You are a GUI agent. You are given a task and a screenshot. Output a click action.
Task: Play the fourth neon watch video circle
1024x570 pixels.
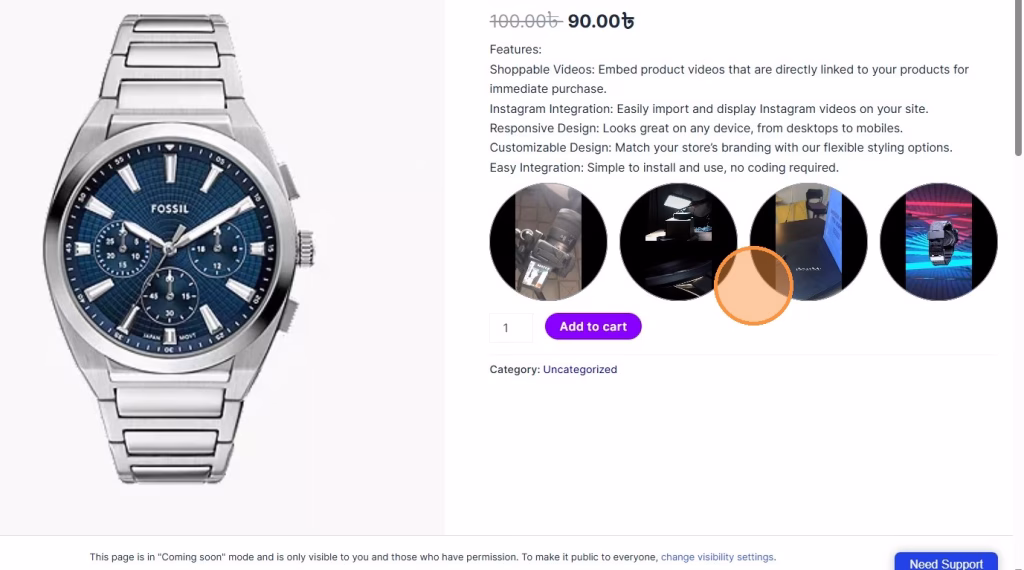coord(938,242)
